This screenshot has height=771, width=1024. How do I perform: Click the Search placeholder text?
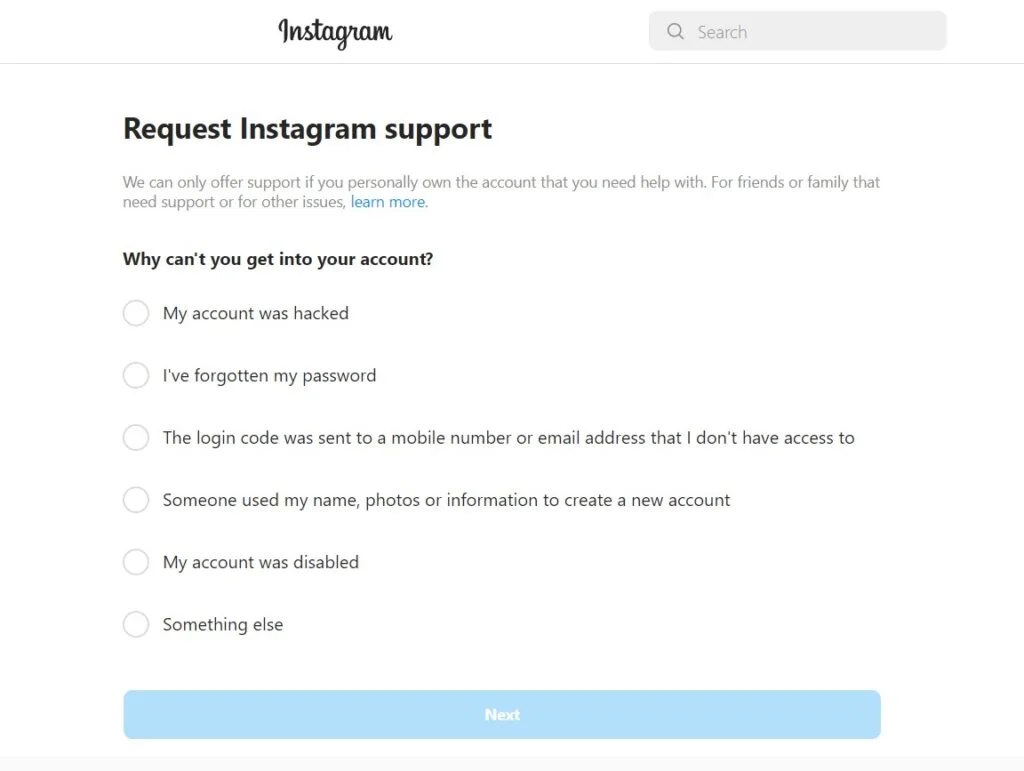pos(722,31)
